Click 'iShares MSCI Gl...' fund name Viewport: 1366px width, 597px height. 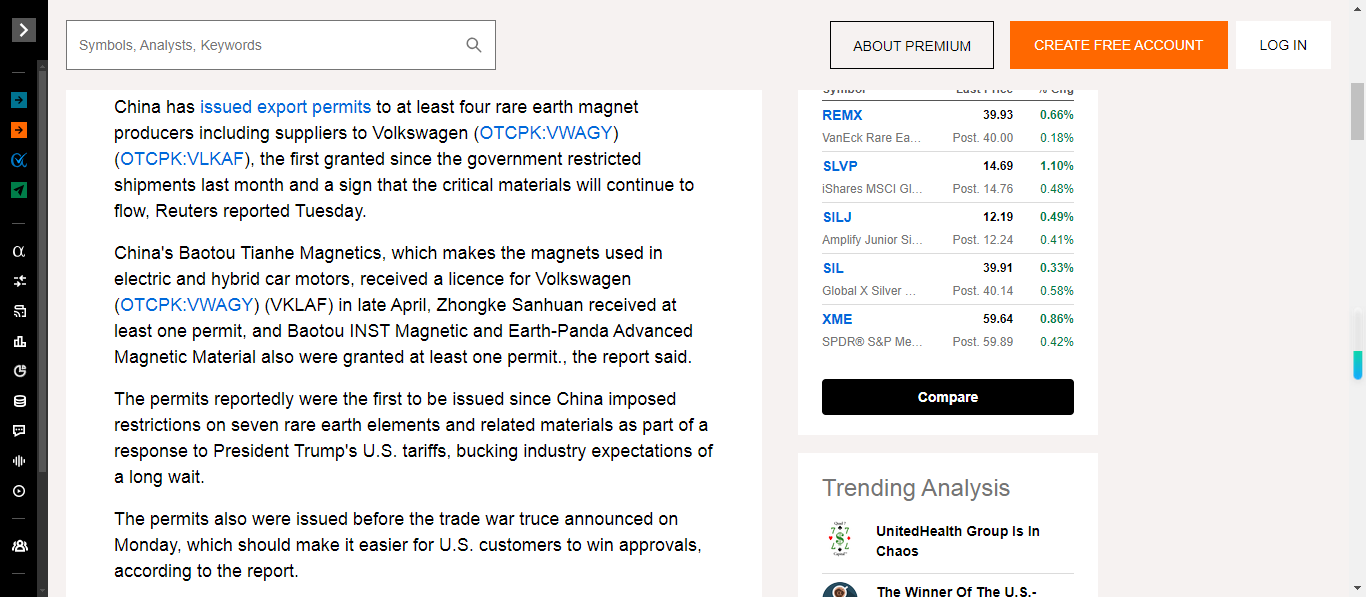[x=872, y=189]
